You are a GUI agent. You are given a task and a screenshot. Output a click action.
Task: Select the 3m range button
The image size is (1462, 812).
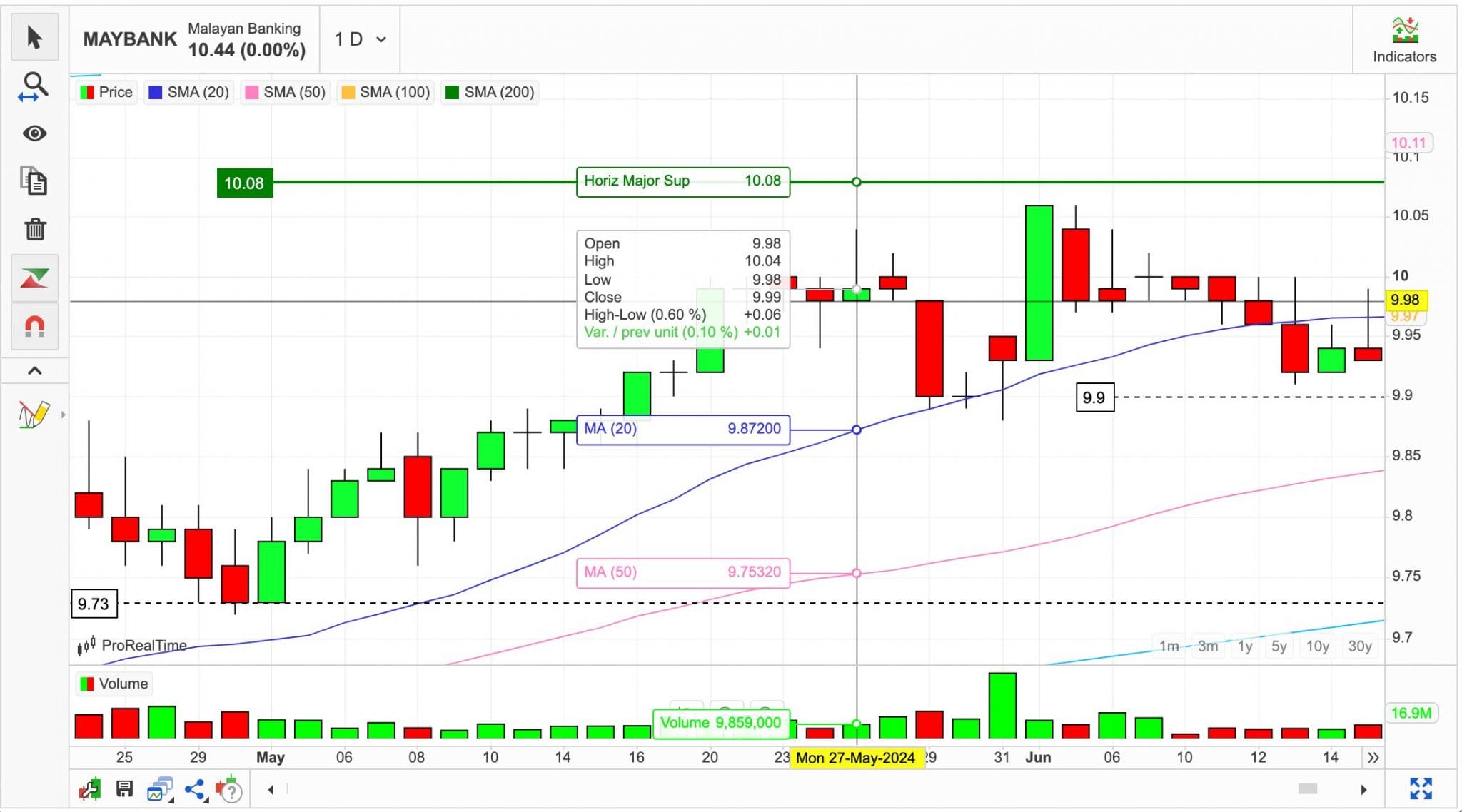pos(1208,646)
